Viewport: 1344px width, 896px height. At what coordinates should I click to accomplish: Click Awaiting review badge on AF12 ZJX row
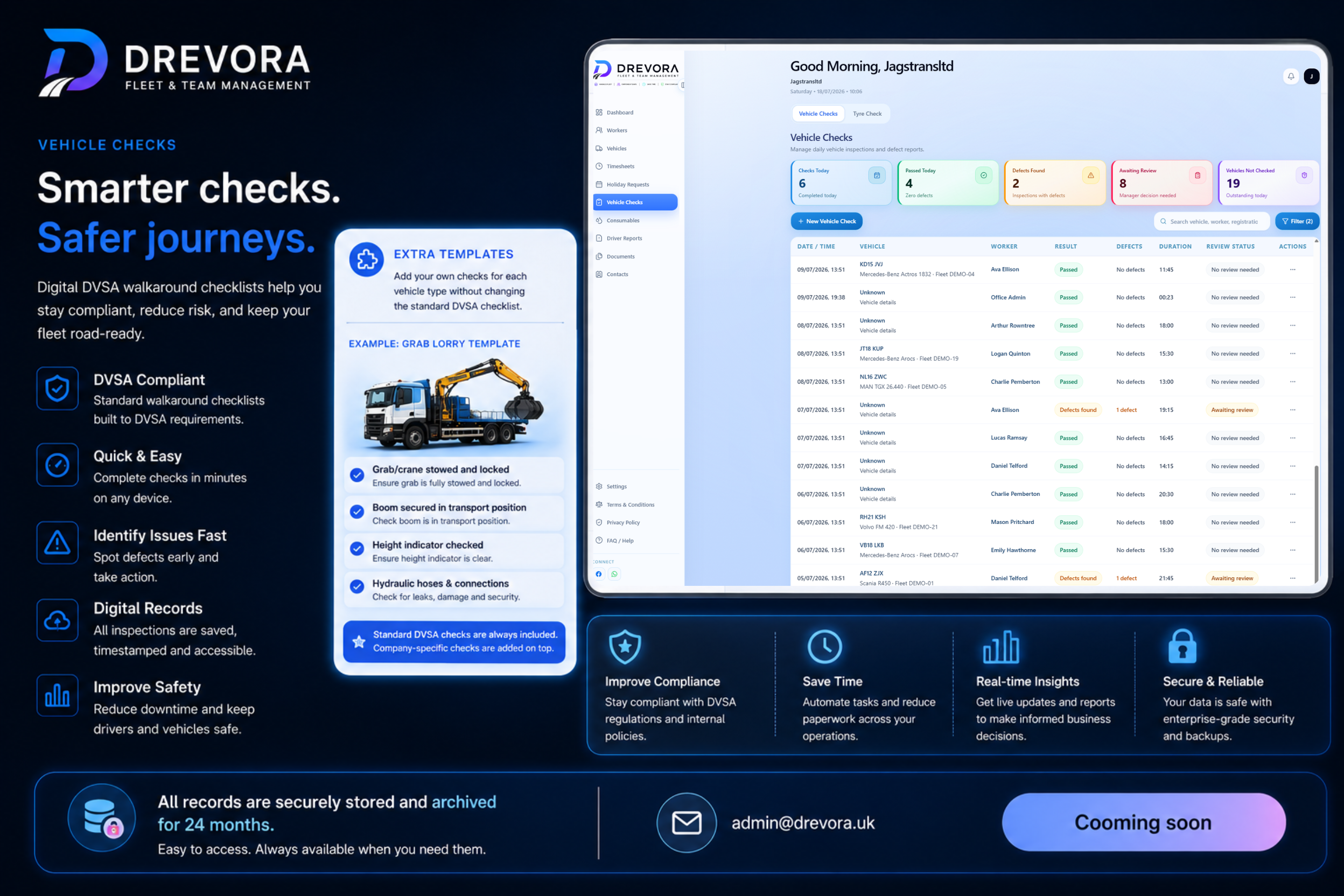coord(1232,578)
